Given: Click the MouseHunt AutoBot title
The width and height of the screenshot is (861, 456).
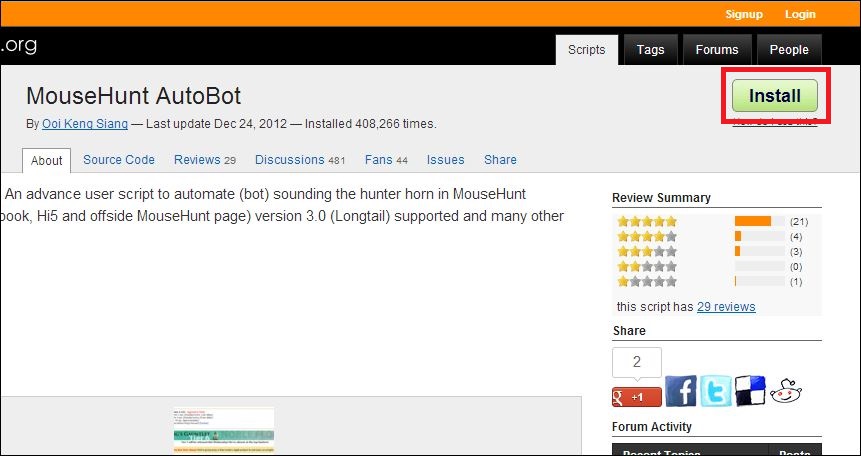Looking at the screenshot, I should 133,96.
